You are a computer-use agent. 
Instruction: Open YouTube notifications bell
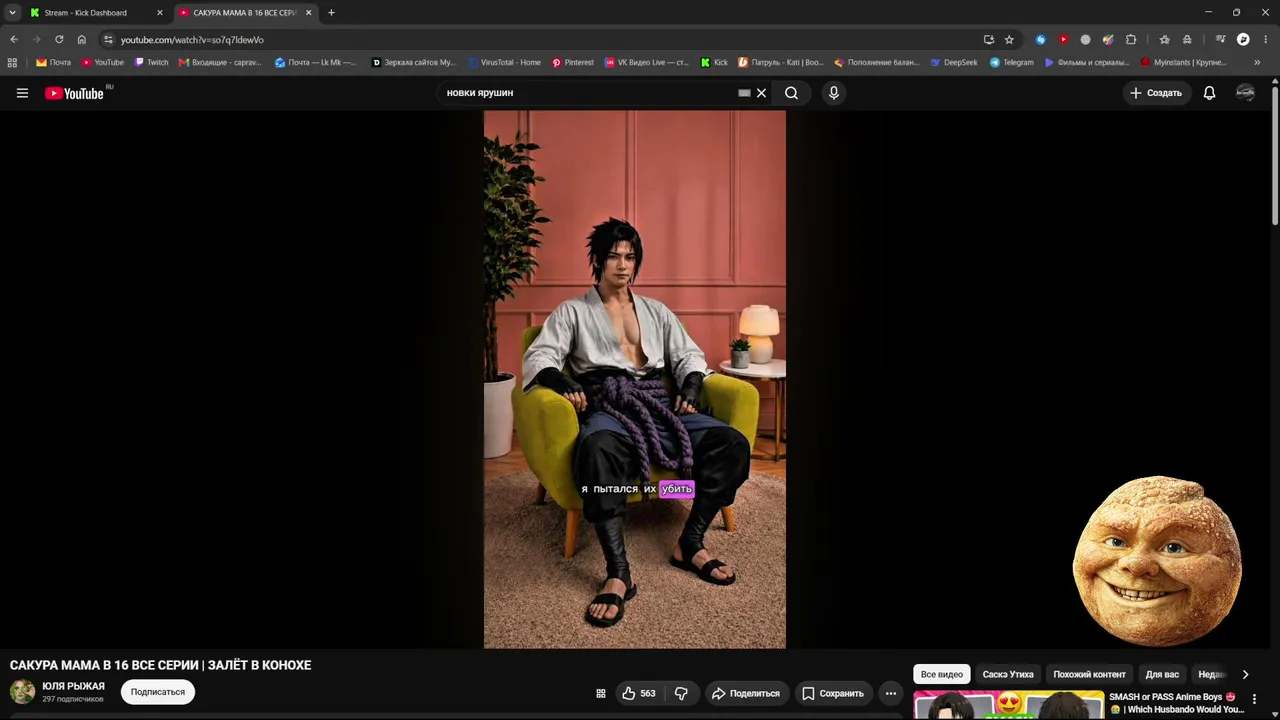point(1209,93)
